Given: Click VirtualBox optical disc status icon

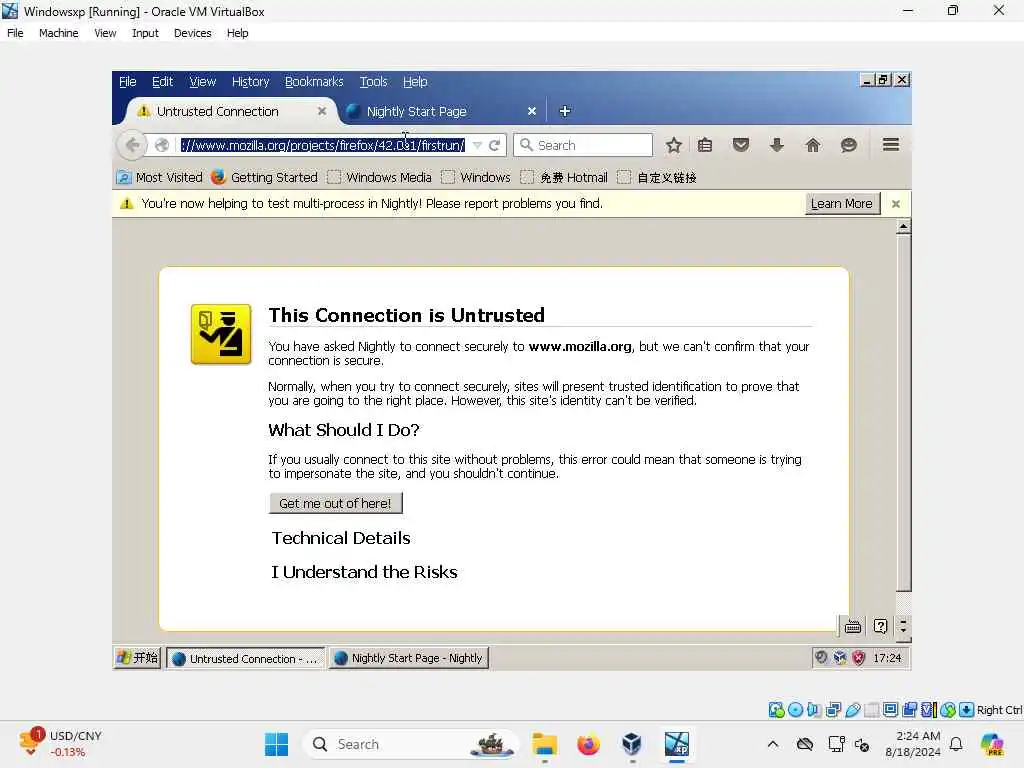Looking at the screenshot, I should 795,710.
